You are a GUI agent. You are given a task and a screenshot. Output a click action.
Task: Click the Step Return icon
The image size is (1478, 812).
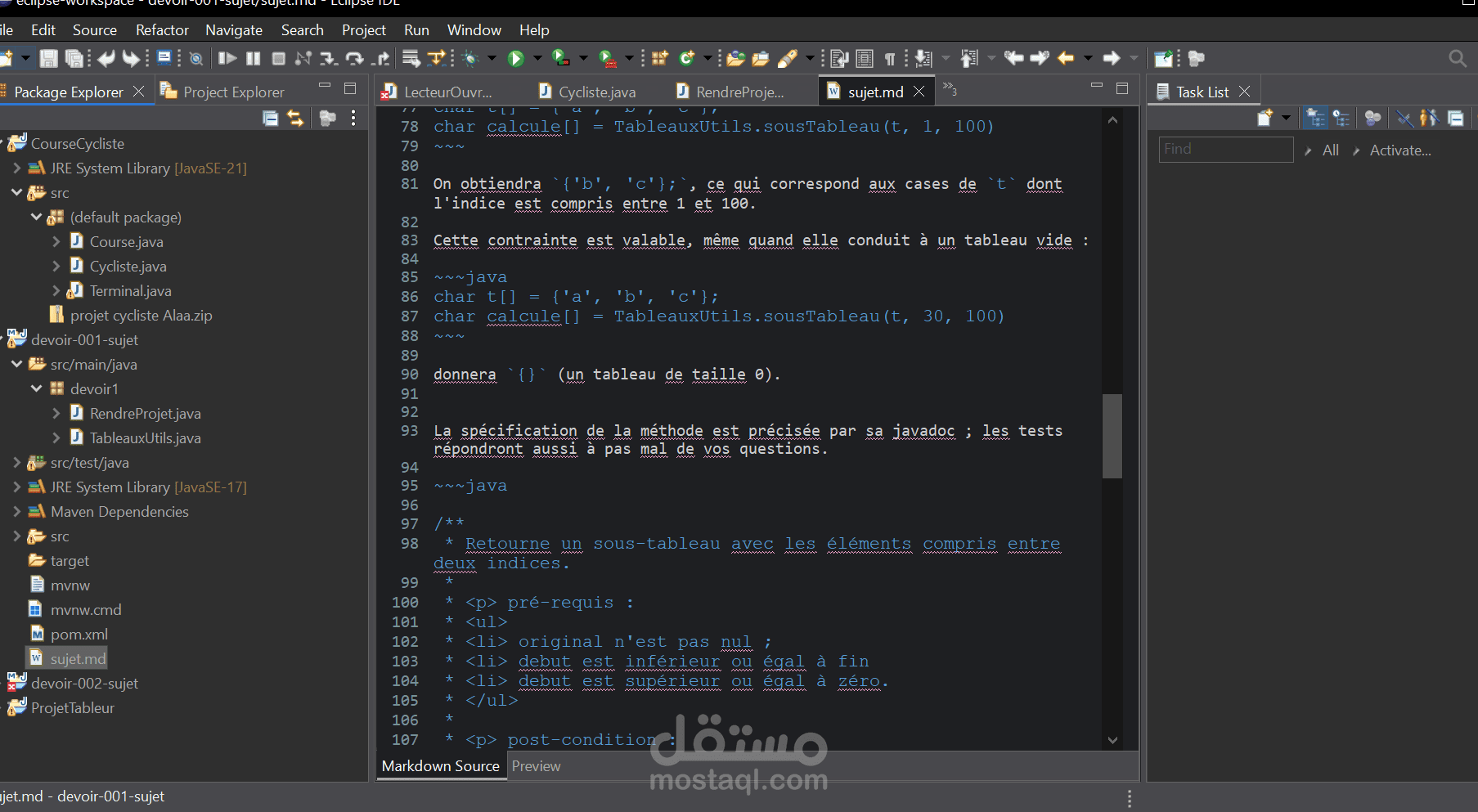pyautogui.click(x=380, y=59)
